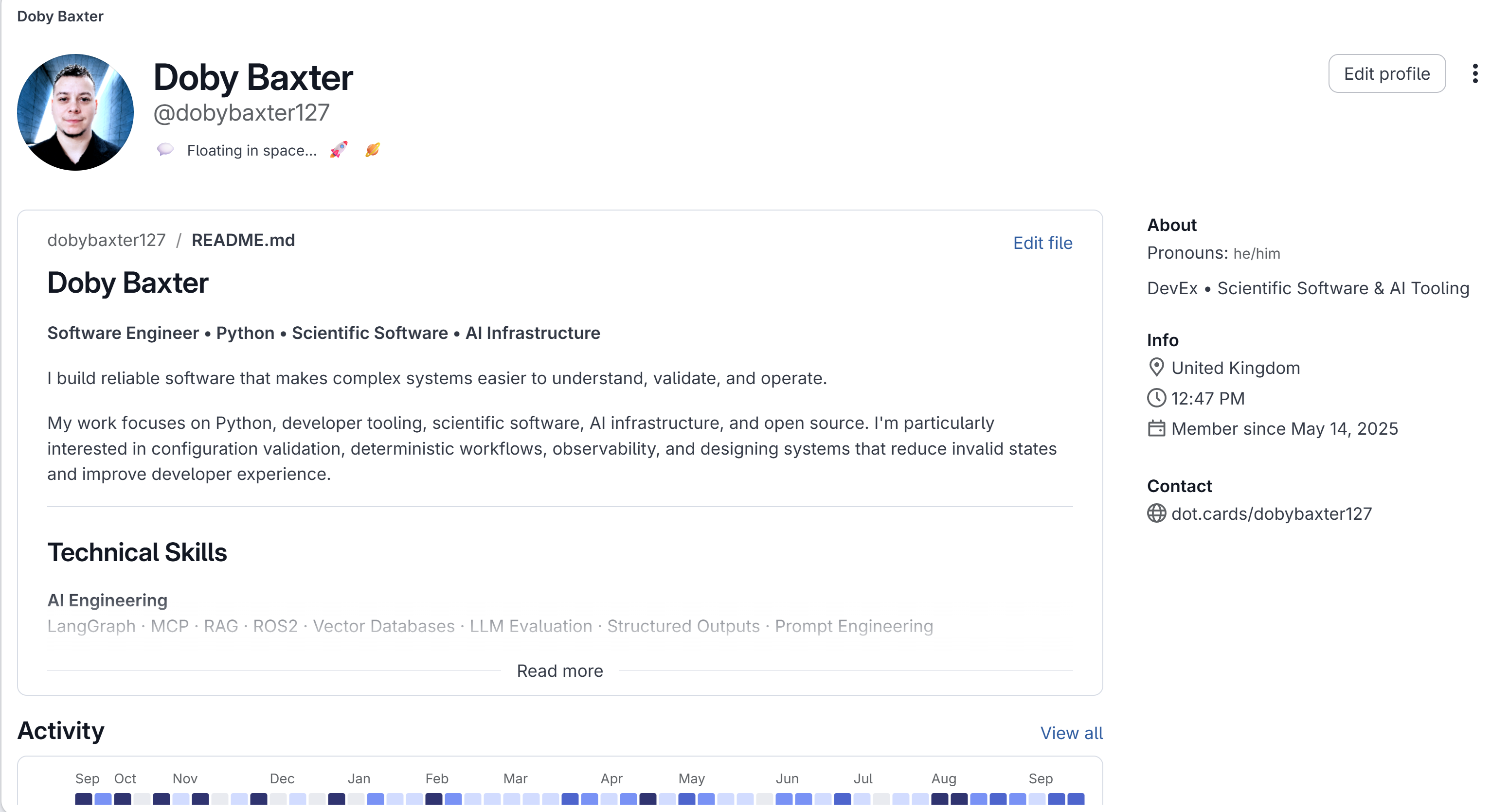Viewport: 1491px width, 812px height.
Task: Click the @dobybaxter127 username handle
Action: 241,113
